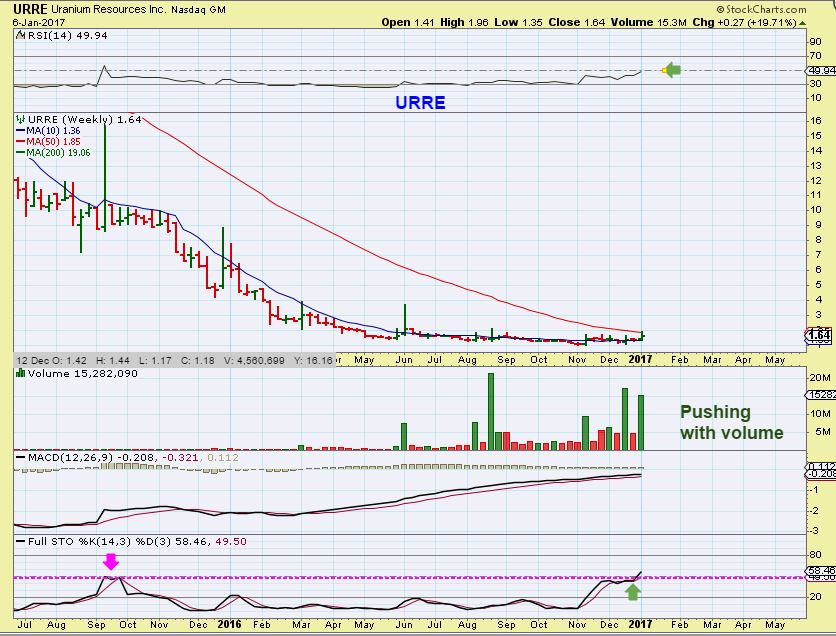
Task: Click the candlestick icon beside URRE (Weekly)
Action: click(21, 119)
